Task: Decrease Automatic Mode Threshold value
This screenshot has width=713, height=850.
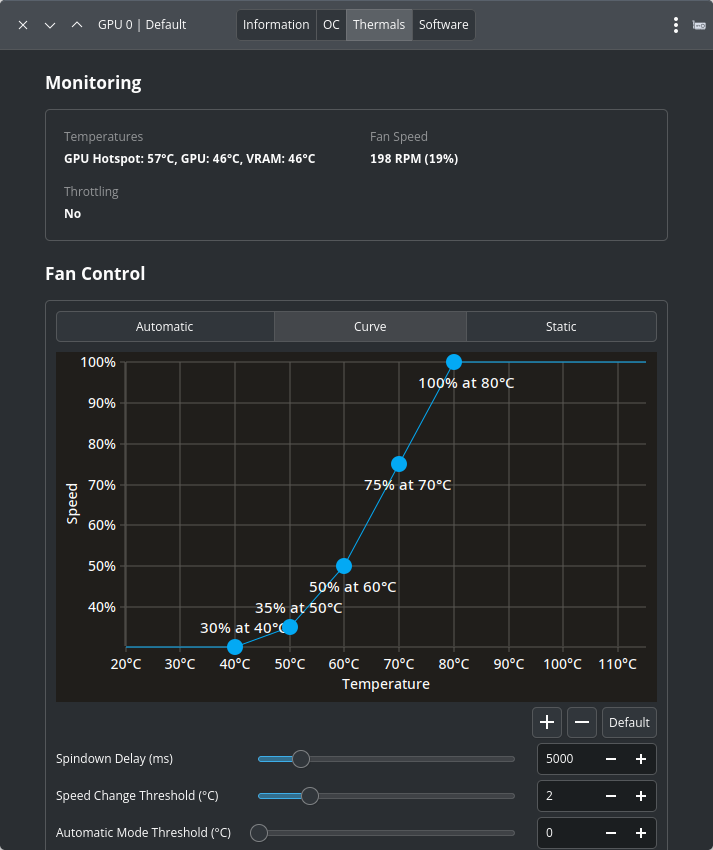Action: (x=611, y=833)
